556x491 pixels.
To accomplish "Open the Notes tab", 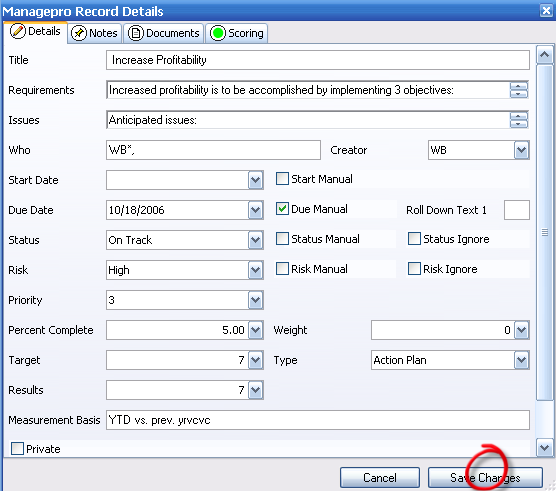I will coord(94,33).
